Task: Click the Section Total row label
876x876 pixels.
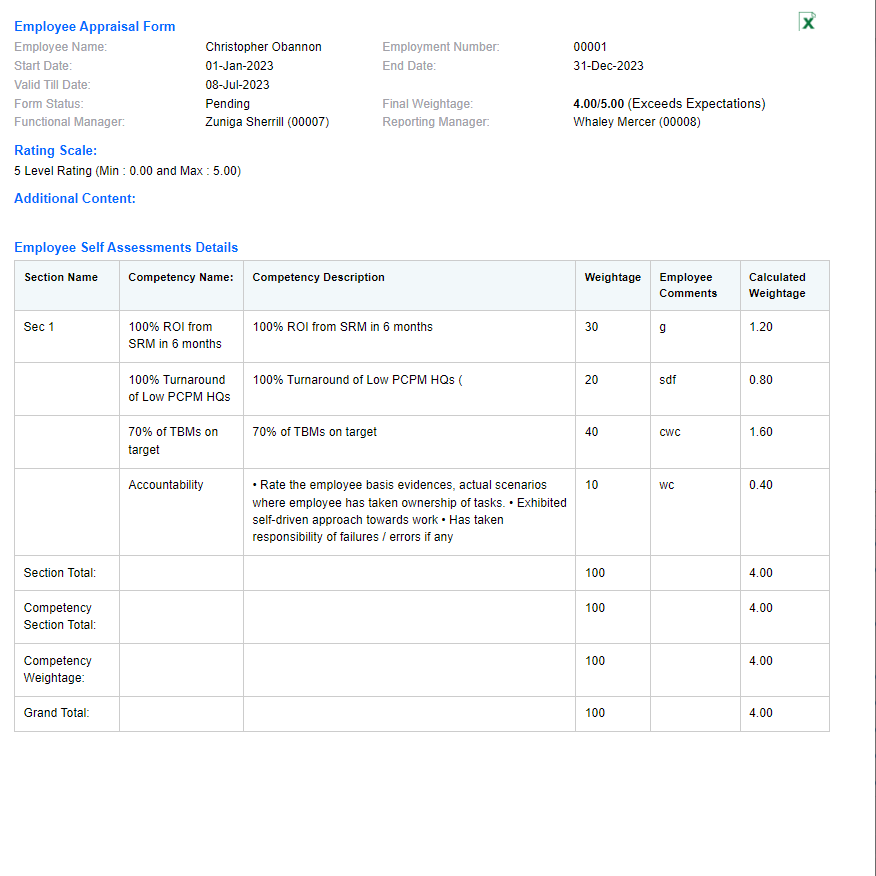Action: tap(59, 573)
